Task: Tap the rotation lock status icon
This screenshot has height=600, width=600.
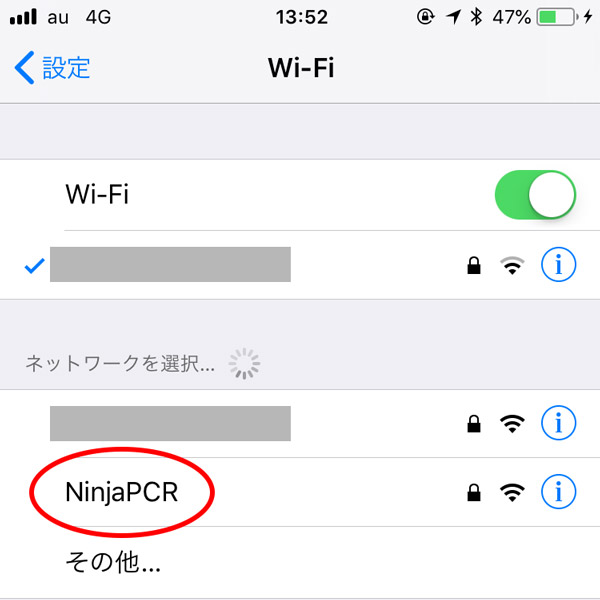Action: (426, 17)
